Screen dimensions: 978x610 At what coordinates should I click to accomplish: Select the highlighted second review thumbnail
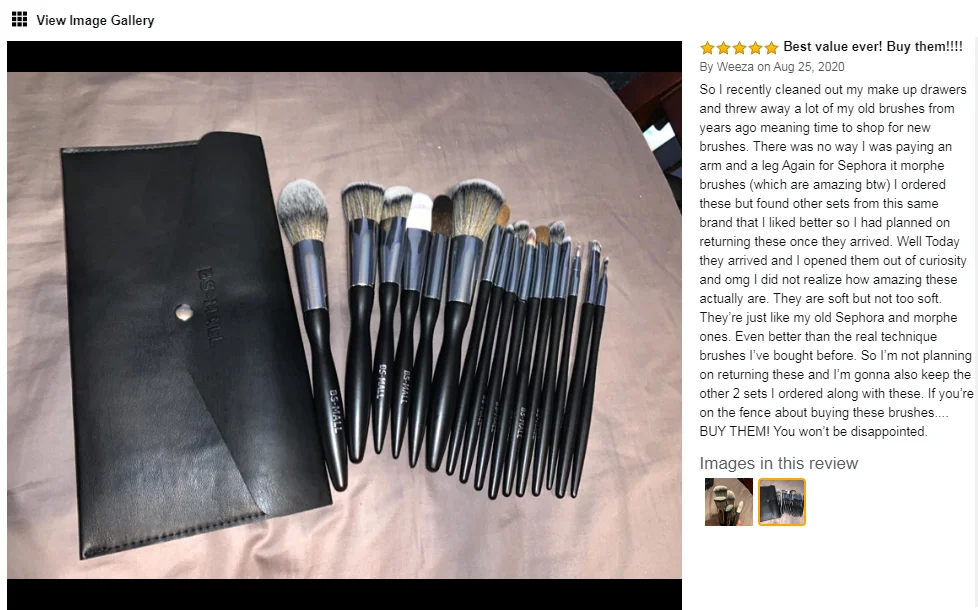pyautogui.click(x=782, y=502)
